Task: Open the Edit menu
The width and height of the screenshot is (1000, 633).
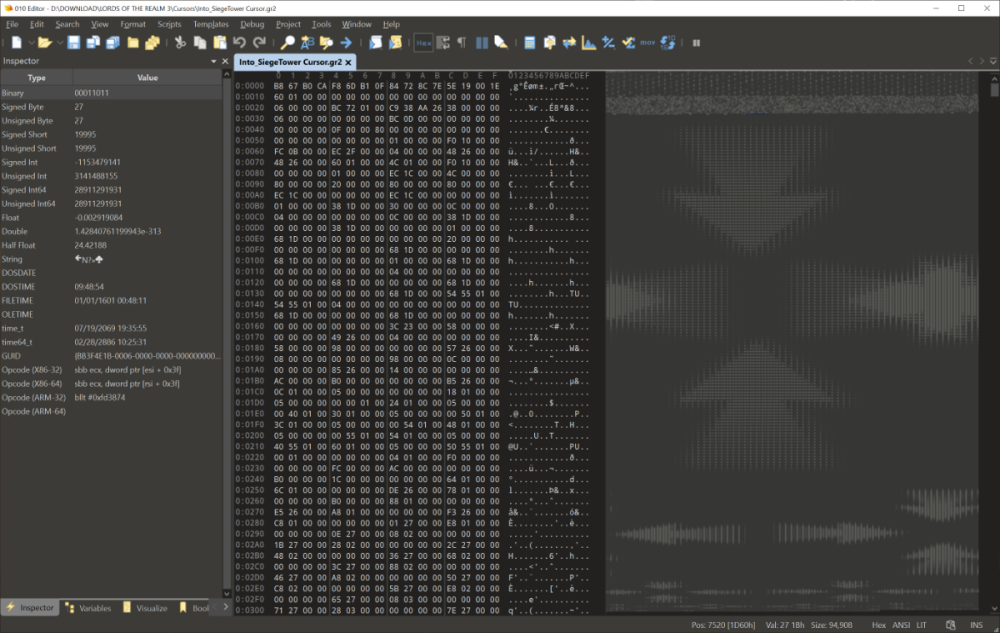Action: point(37,24)
